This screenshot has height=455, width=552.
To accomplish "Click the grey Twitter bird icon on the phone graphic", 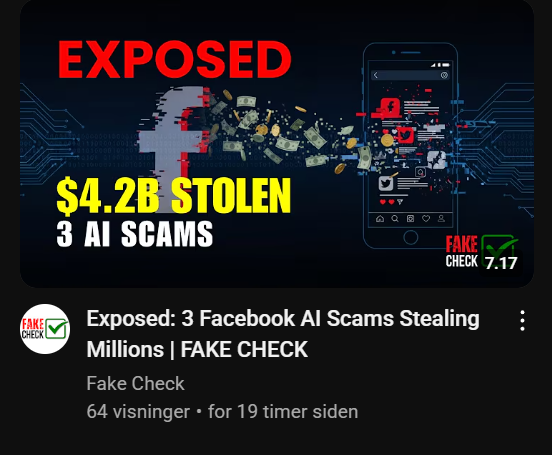I will pyautogui.click(x=386, y=183).
